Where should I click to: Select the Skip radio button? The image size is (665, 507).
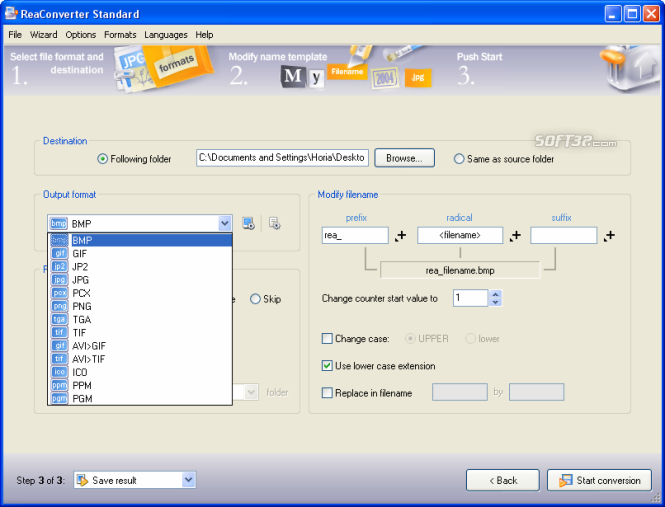(x=255, y=299)
